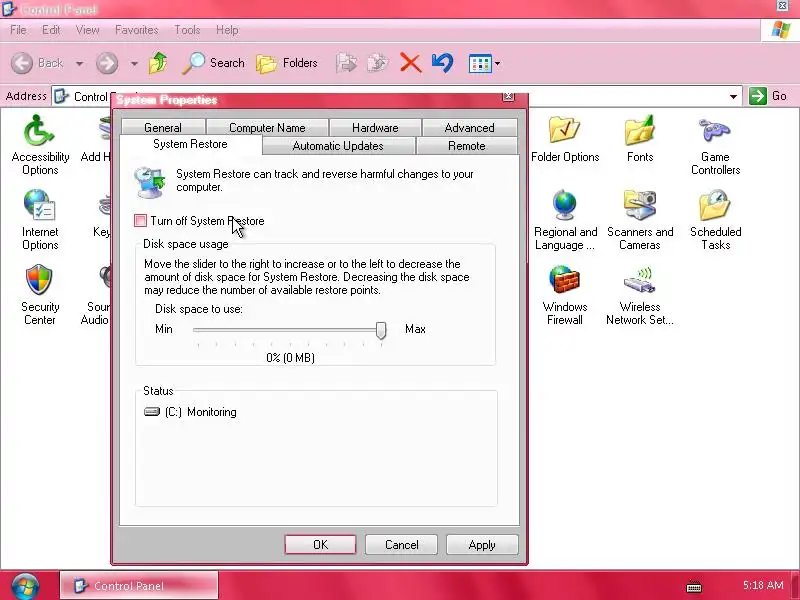Click Cancel in System Properties
The width and height of the screenshot is (800, 600).
[402, 544]
